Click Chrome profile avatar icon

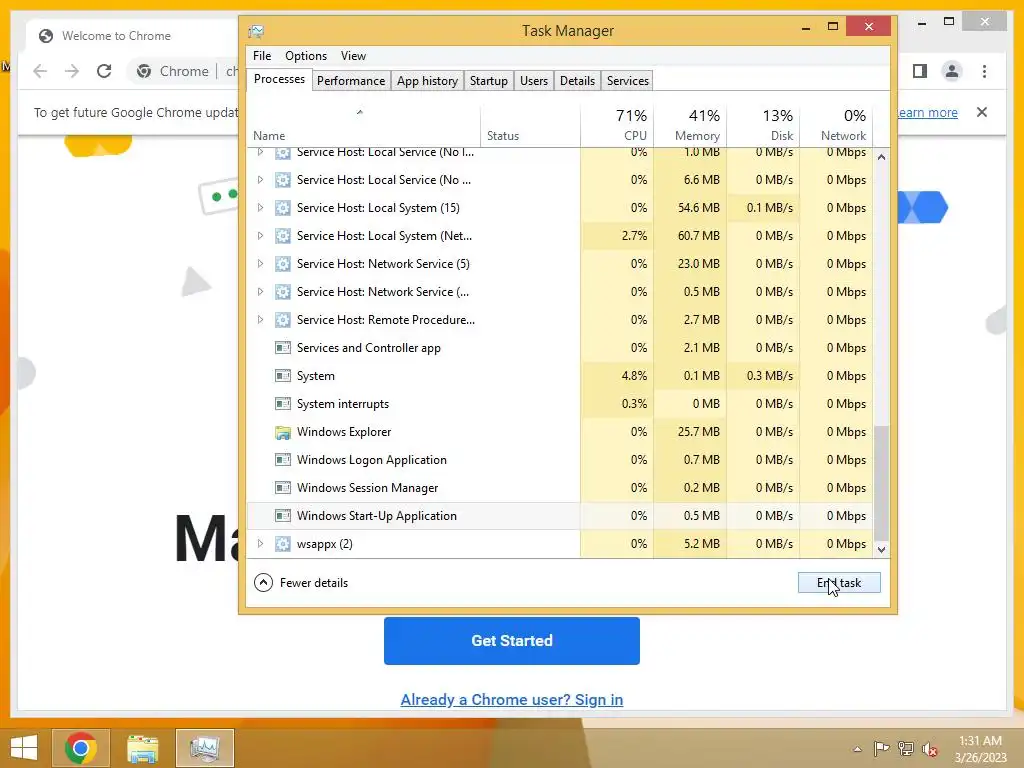tap(952, 71)
